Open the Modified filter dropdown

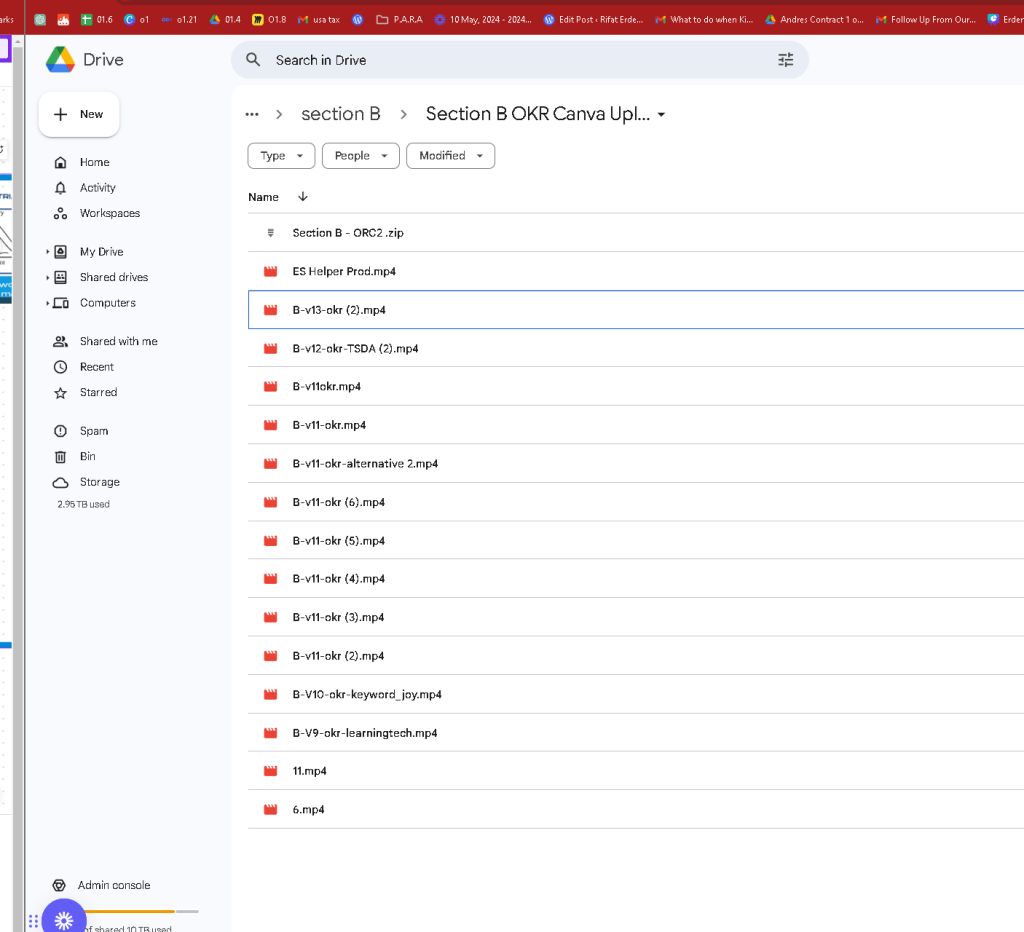451,155
